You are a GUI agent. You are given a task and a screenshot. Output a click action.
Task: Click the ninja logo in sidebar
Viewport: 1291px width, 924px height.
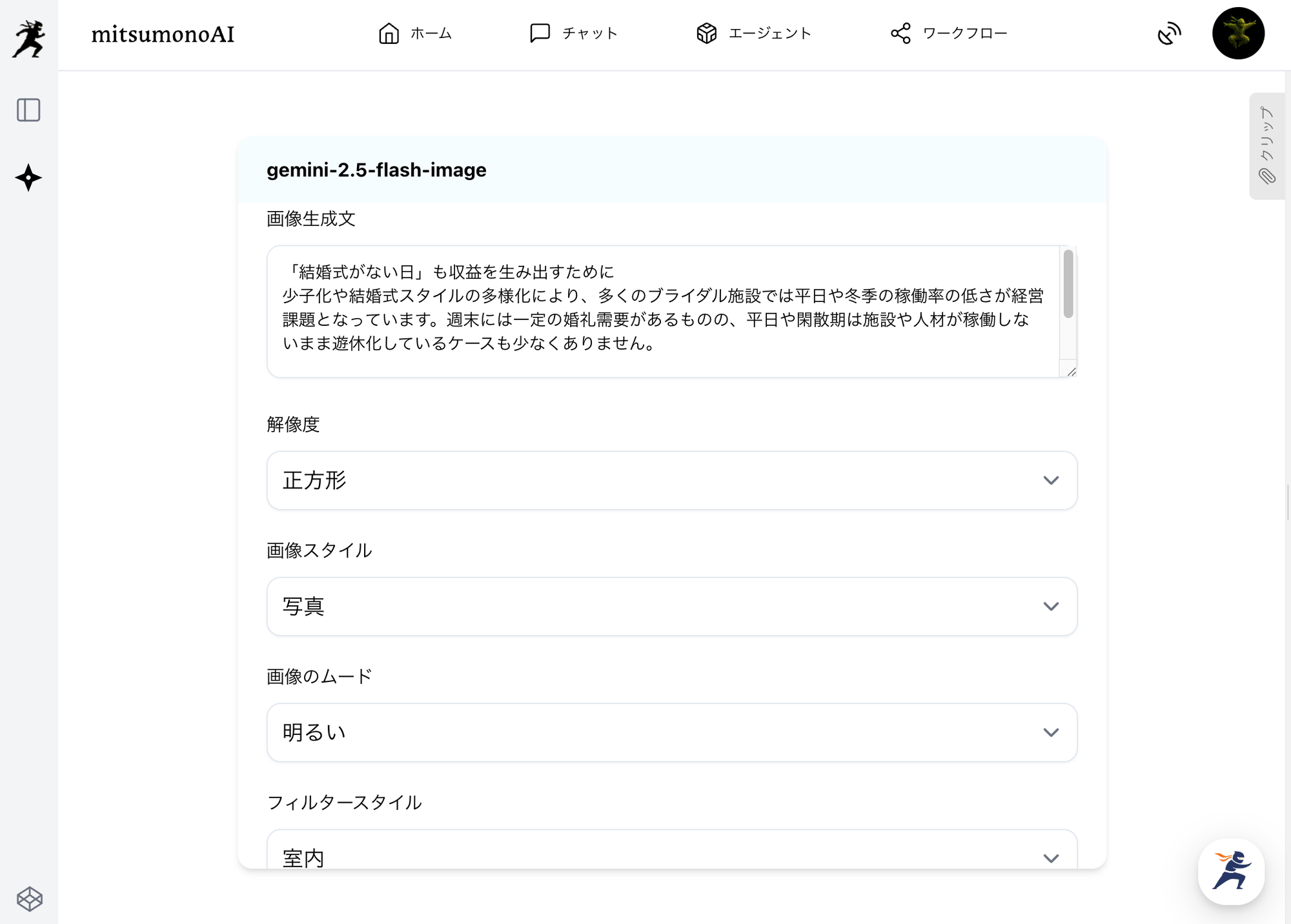(x=28, y=38)
